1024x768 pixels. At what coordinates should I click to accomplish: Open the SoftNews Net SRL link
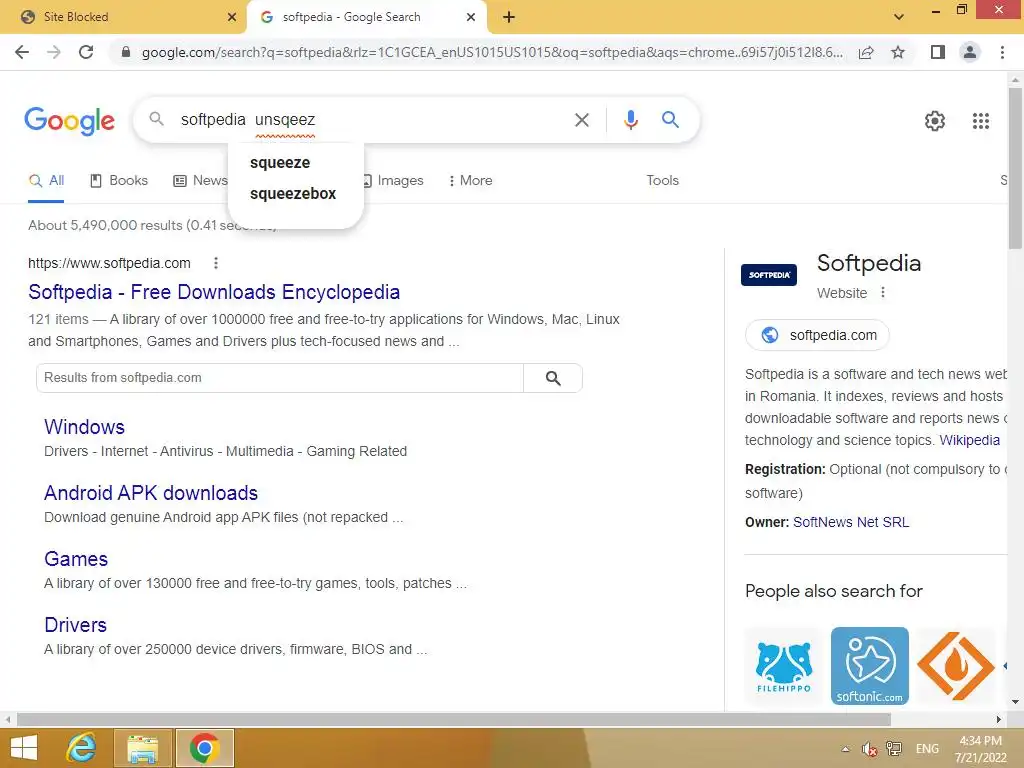pos(851,522)
